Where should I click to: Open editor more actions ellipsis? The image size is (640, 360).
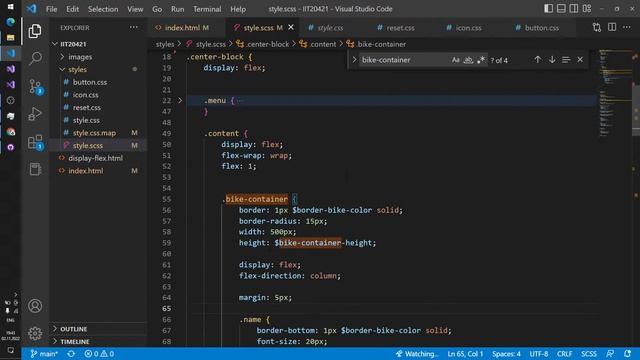click(x=627, y=27)
